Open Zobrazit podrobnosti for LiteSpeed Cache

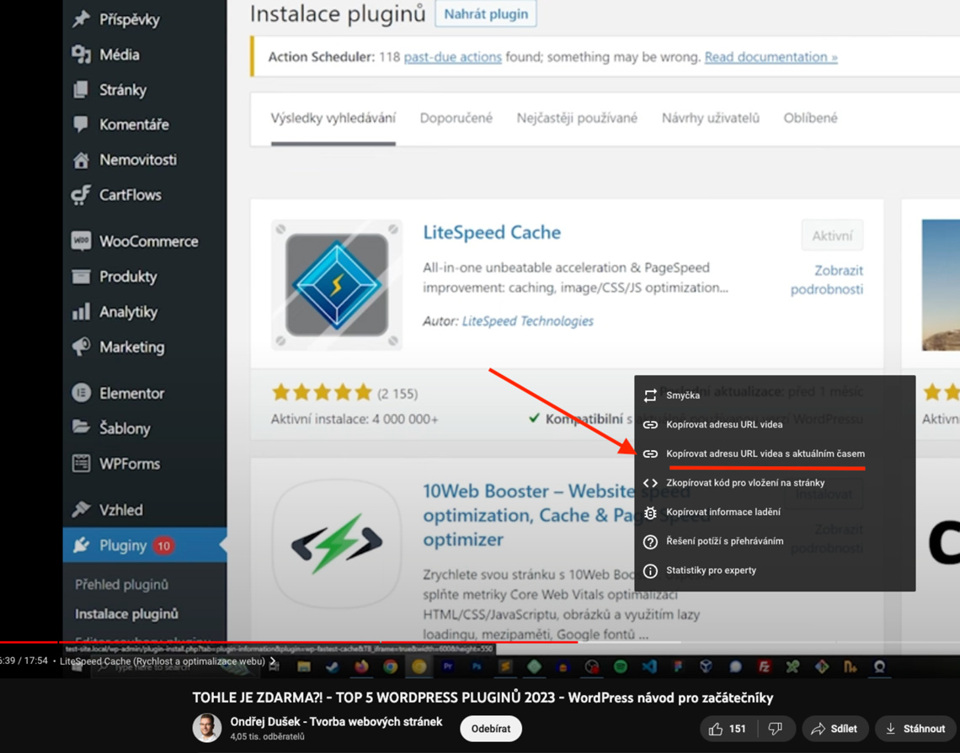click(x=827, y=280)
